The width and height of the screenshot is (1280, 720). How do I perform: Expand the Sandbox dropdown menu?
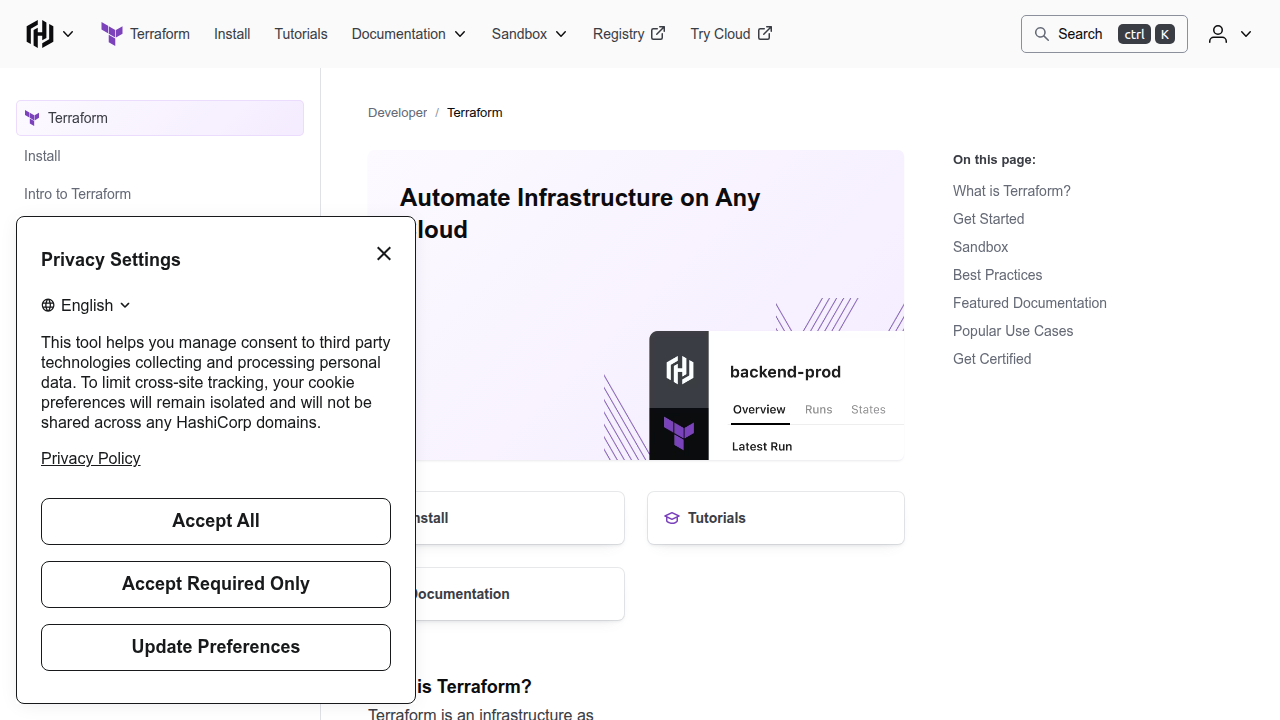529,34
